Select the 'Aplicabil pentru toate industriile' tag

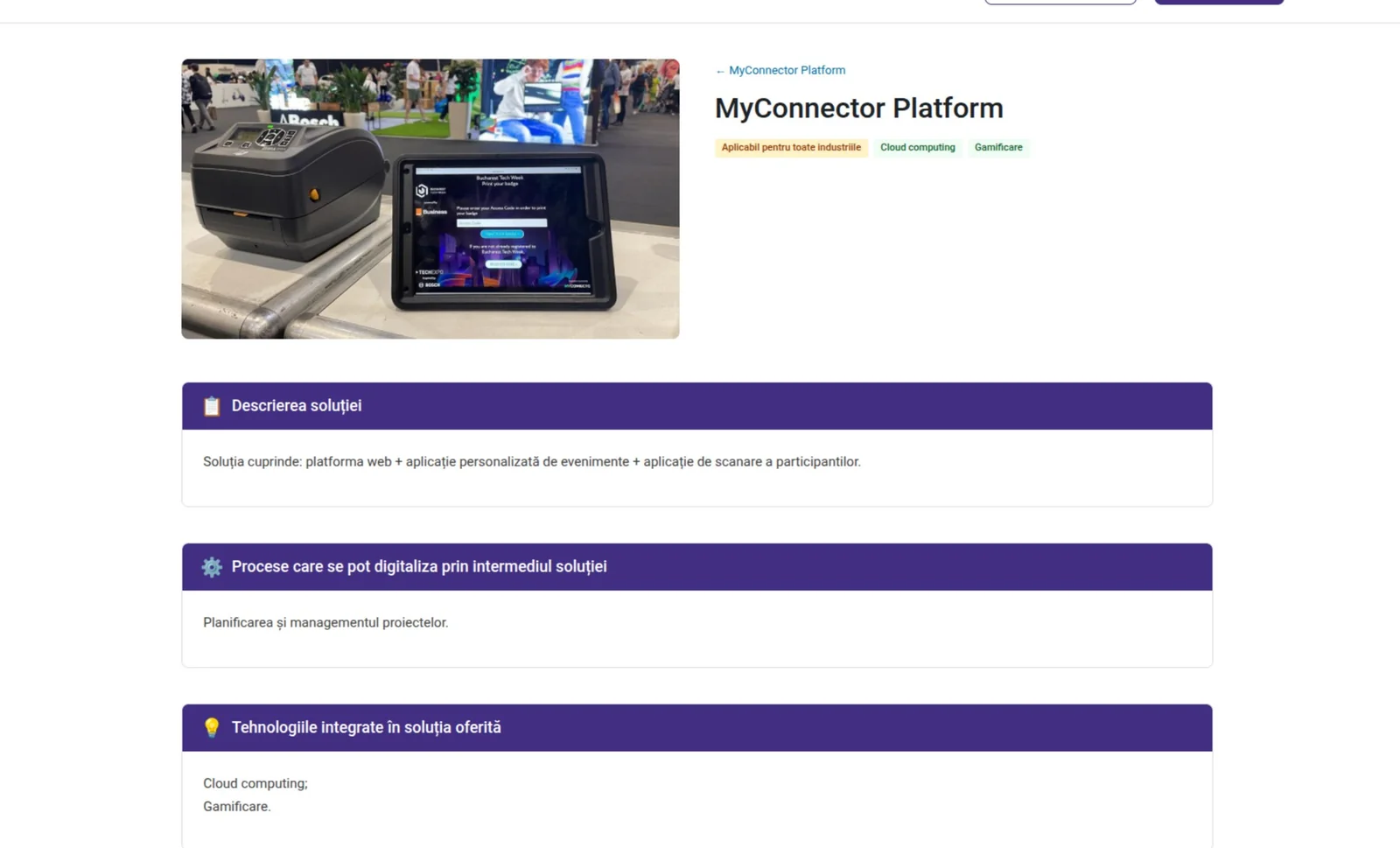[x=791, y=147]
